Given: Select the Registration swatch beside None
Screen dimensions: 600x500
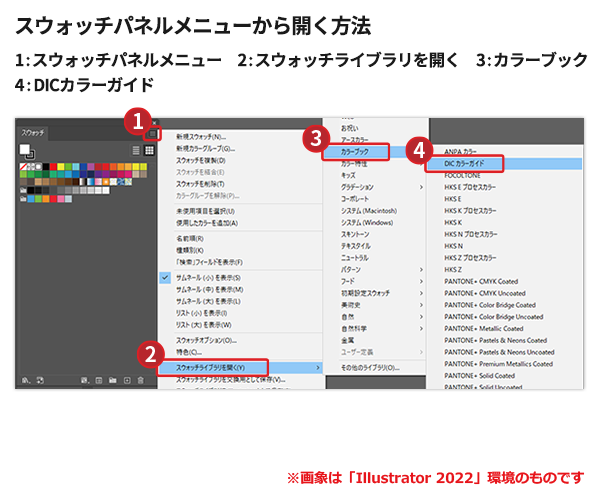Looking at the screenshot, I should tap(31, 167).
